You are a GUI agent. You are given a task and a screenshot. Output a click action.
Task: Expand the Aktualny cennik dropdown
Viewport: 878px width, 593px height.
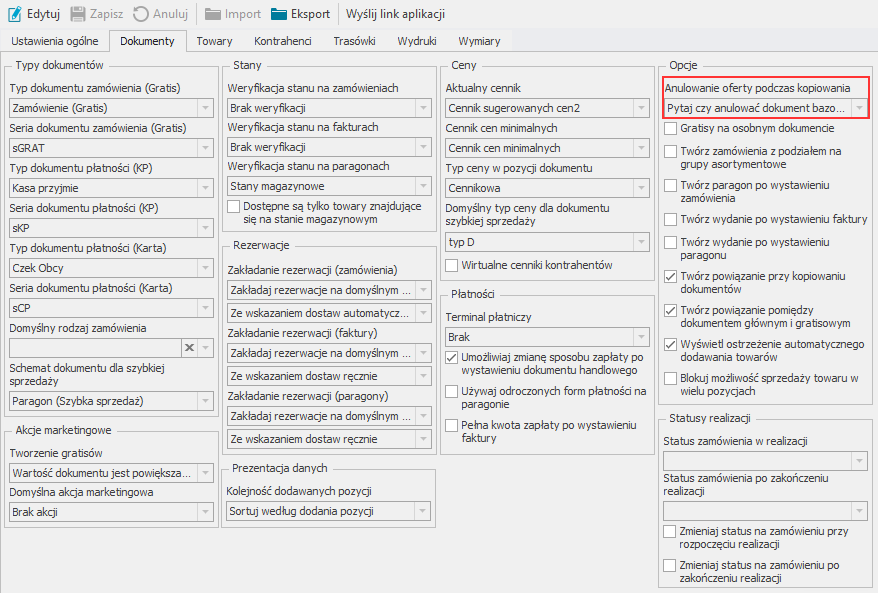click(x=641, y=107)
